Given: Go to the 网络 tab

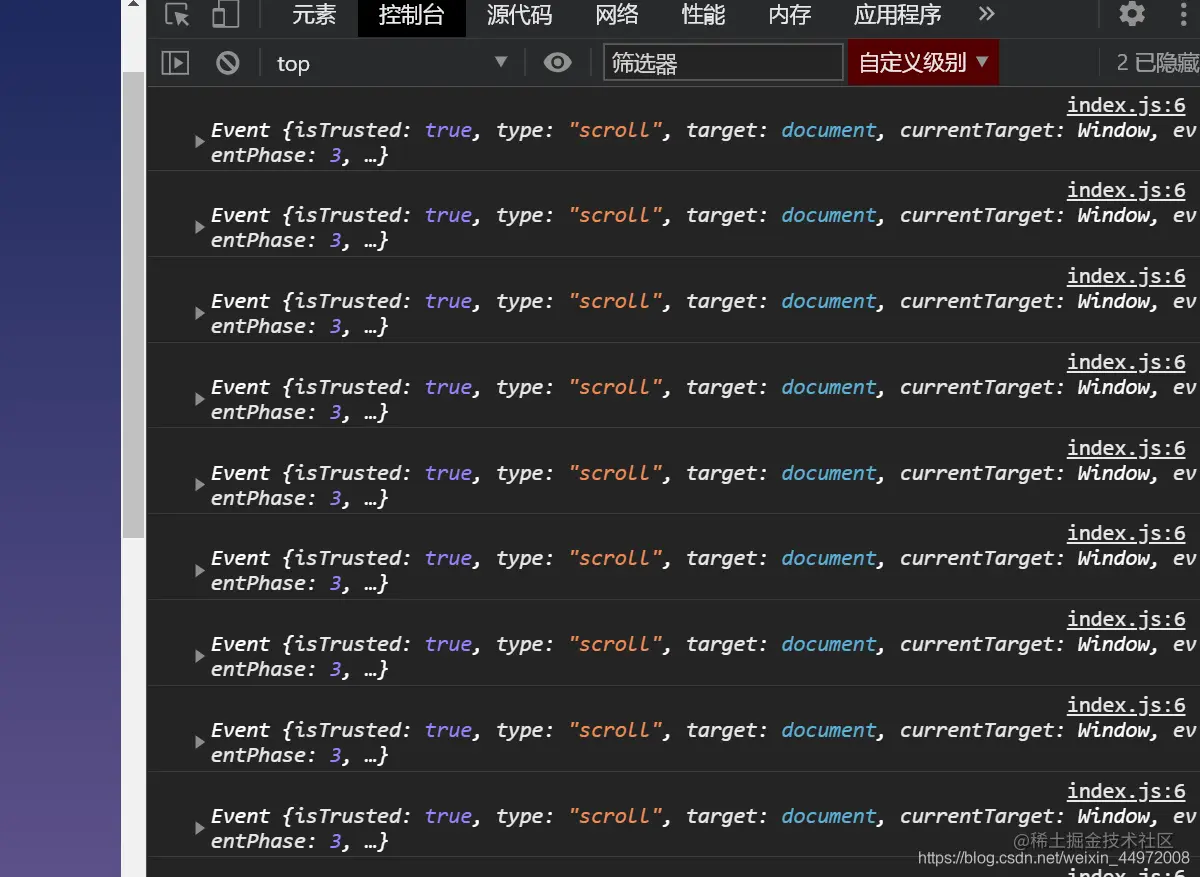Looking at the screenshot, I should tap(617, 15).
